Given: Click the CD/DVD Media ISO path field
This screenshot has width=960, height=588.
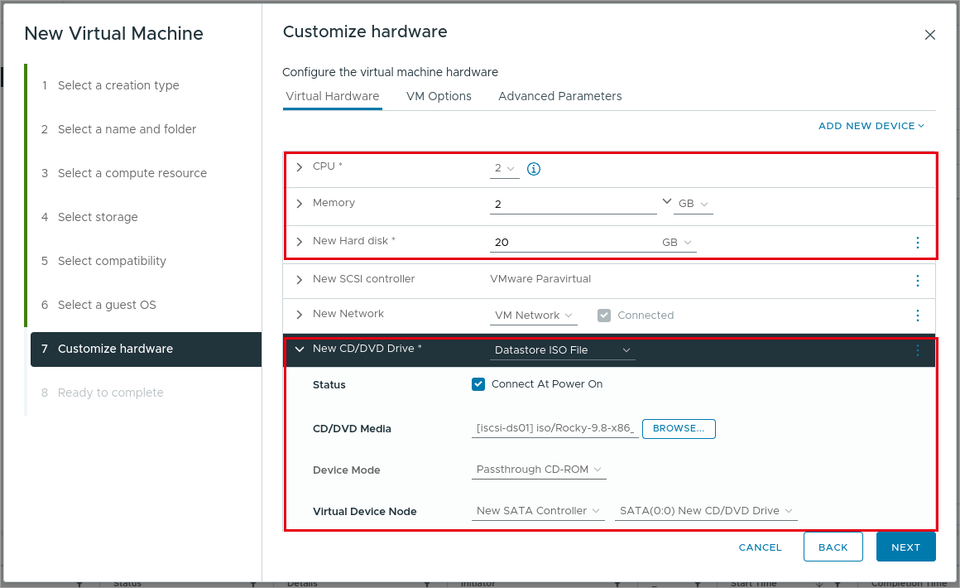Looking at the screenshot, I should (555, 429).
